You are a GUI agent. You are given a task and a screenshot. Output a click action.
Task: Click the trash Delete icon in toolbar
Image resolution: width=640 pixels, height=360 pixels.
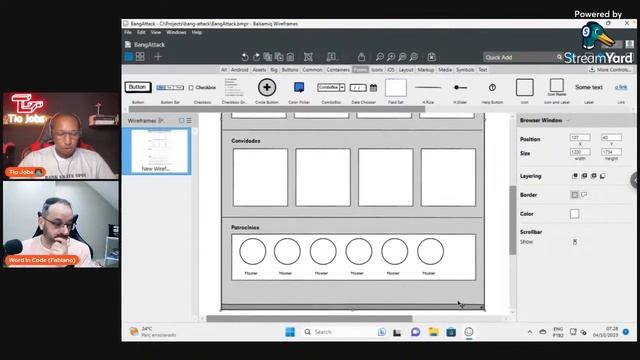click(290, 57)
